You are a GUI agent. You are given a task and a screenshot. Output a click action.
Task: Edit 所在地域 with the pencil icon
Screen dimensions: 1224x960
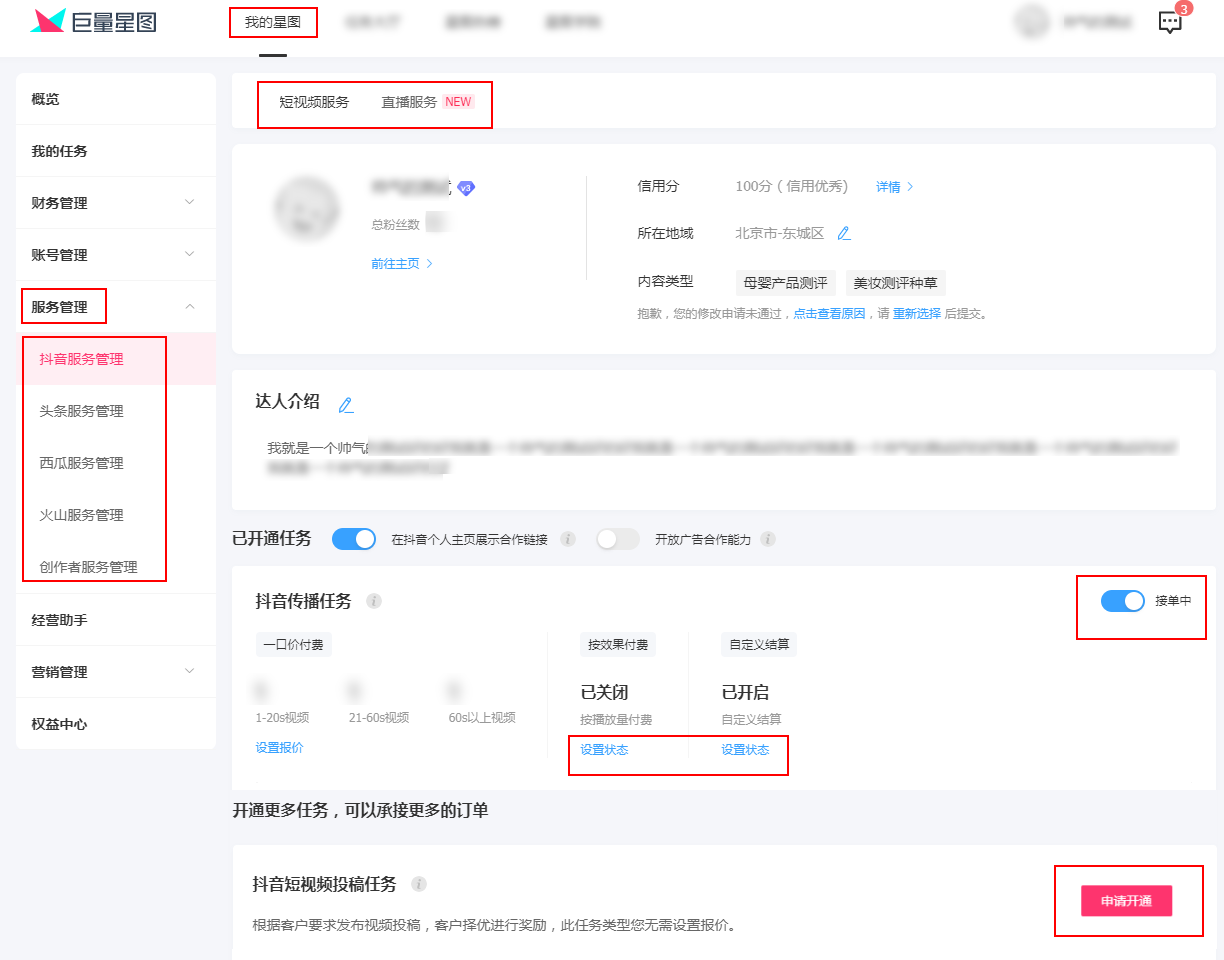[844, 233]
